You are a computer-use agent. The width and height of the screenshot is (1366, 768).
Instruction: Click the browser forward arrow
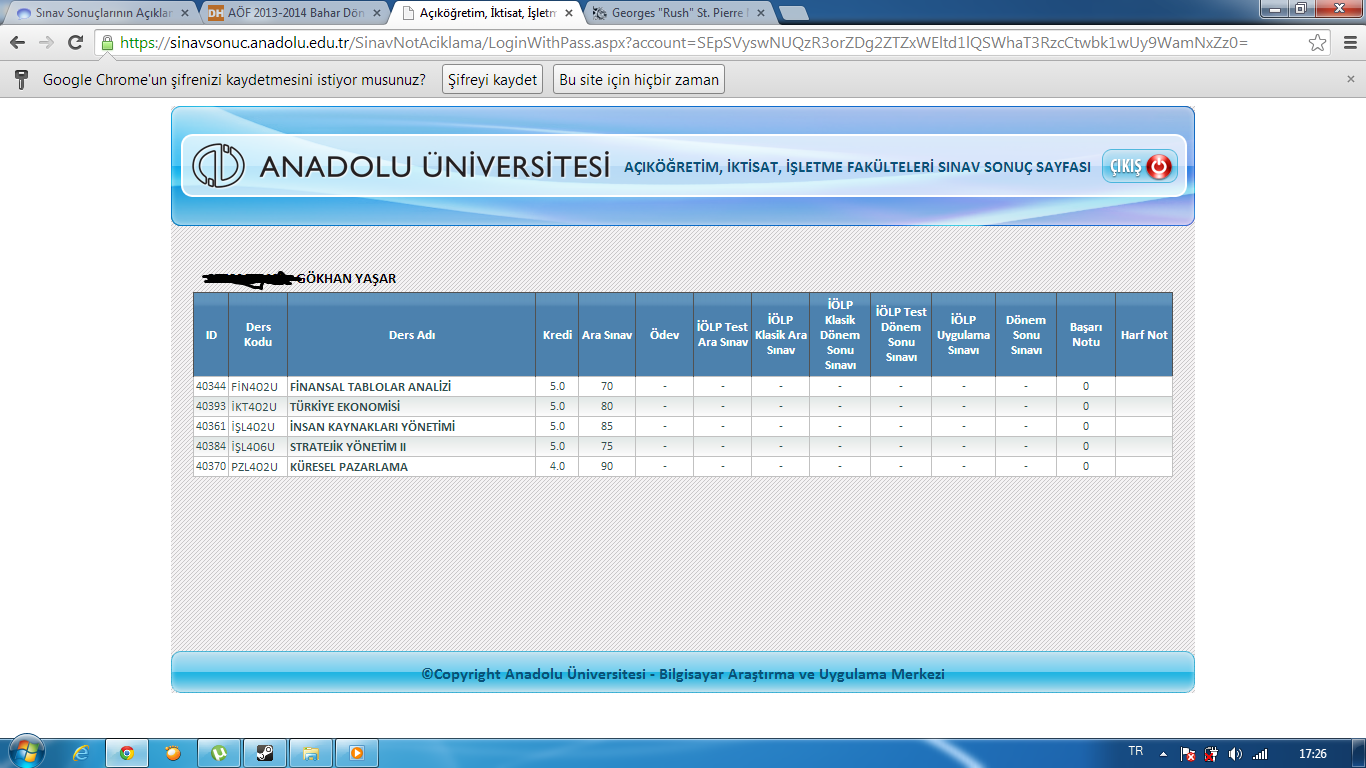tap(46, 43)
